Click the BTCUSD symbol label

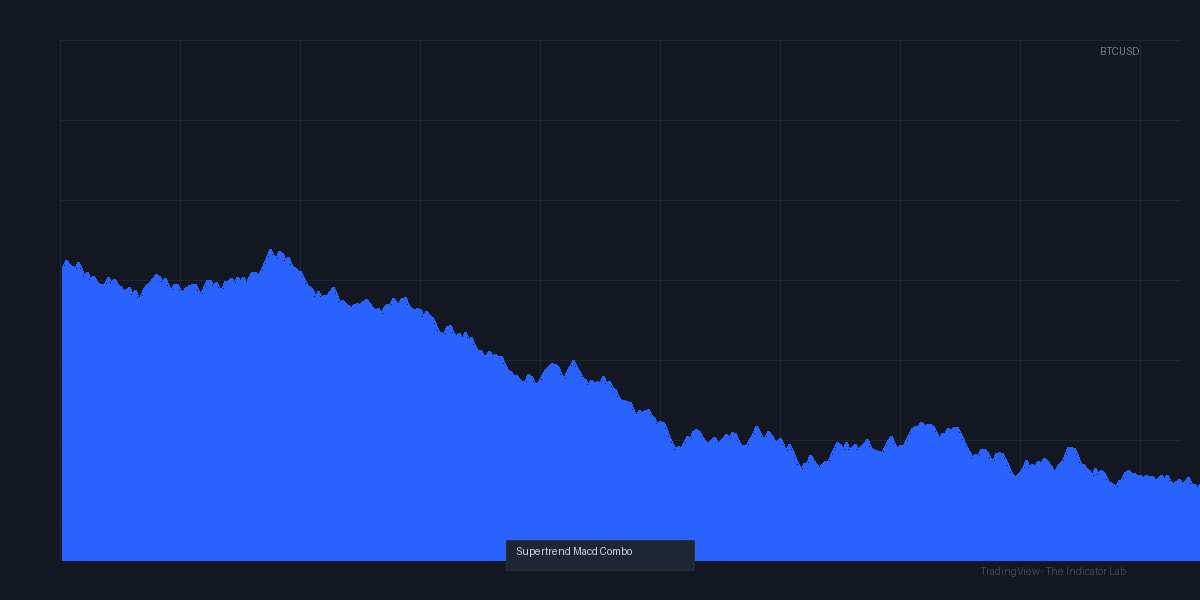click(1119, 51)
